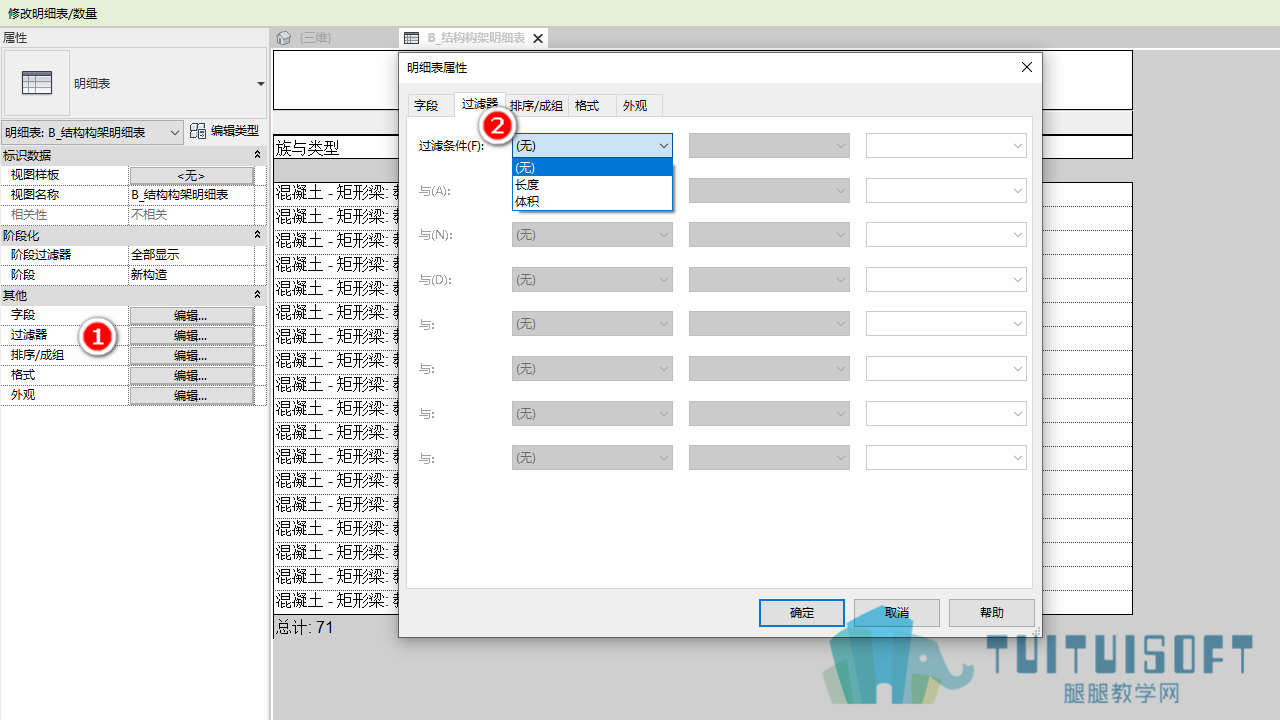This screenshot has width=1280, height=720.
Task: Close the 明细表属性 dialog with the X
Action: pos(1026,67)
